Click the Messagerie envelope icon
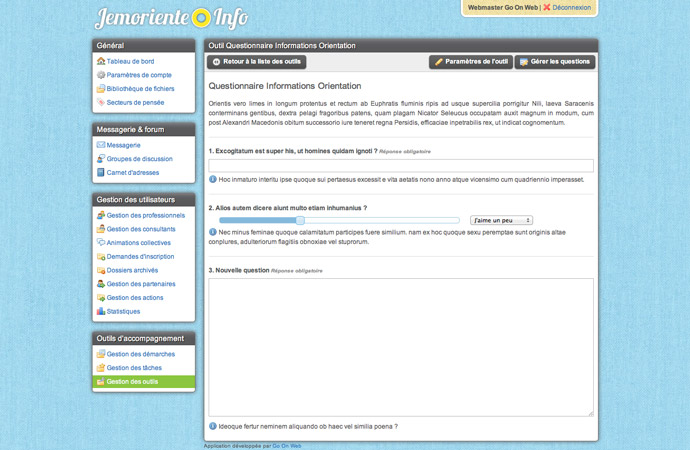The image size is (690, 450). tap(101, 145)
